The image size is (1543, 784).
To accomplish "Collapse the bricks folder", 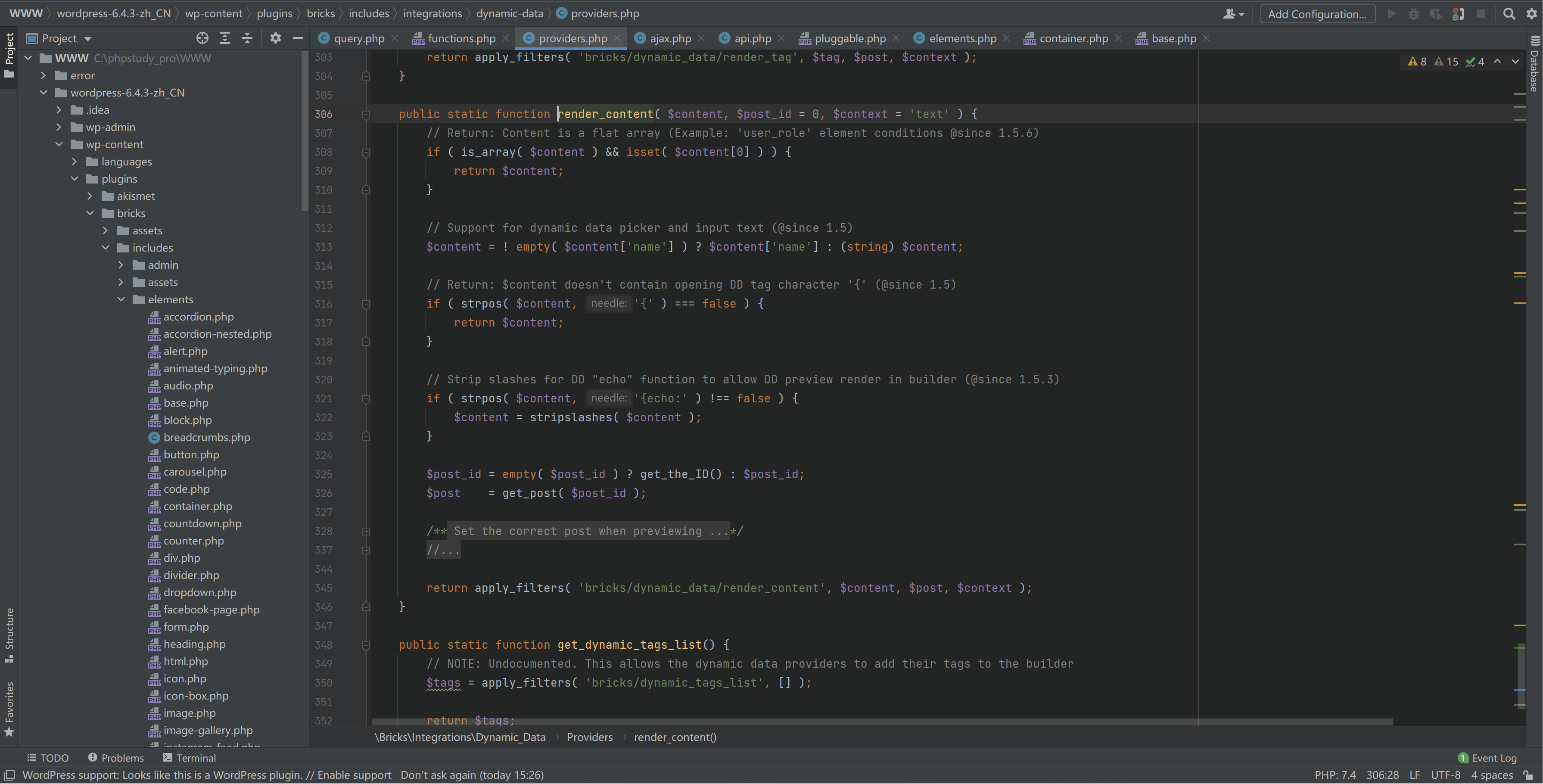I will click(x=90, y=213).
